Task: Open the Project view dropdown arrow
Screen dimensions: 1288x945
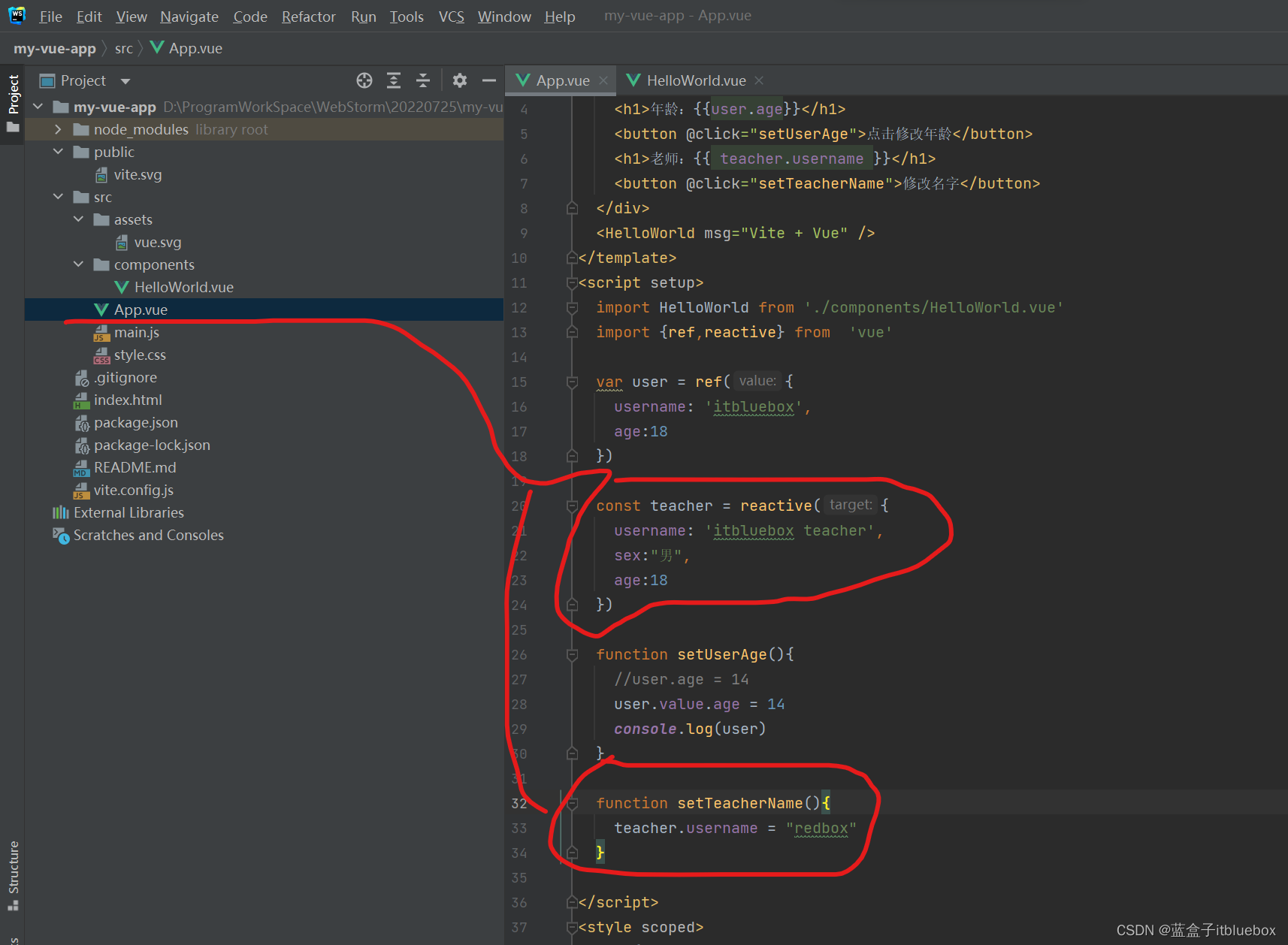Action: [x=125, y=81]
